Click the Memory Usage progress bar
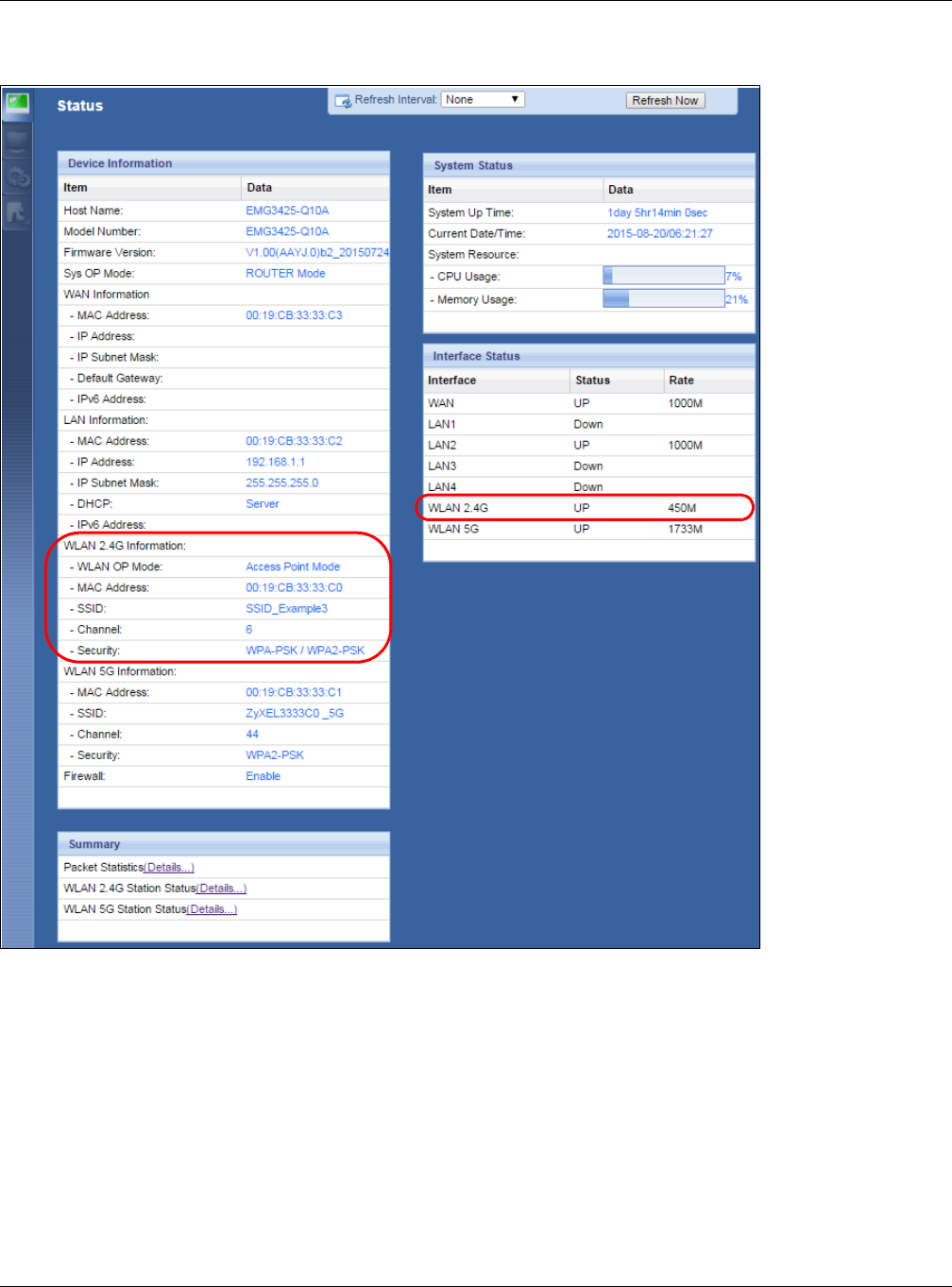952x1287 pixels. (x=663, y=298)
